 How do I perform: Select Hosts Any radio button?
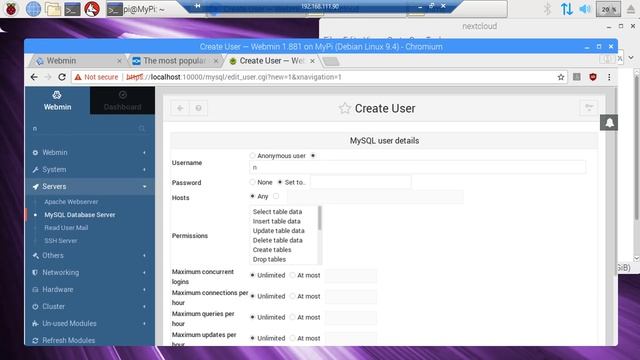coord(252,196)
